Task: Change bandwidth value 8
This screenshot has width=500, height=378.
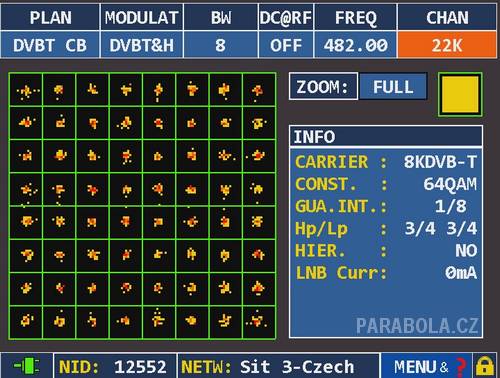Action: click(x=221, y=45)
